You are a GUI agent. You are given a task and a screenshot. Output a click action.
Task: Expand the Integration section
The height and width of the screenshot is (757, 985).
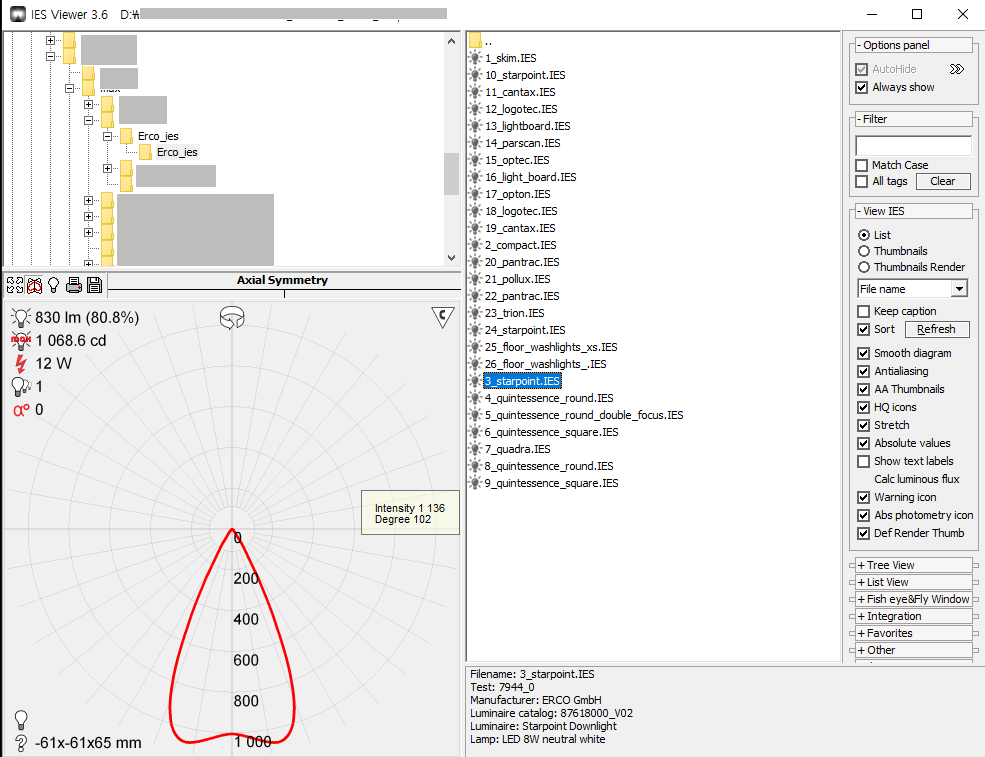pyautogui.click(x=913, y=616)
